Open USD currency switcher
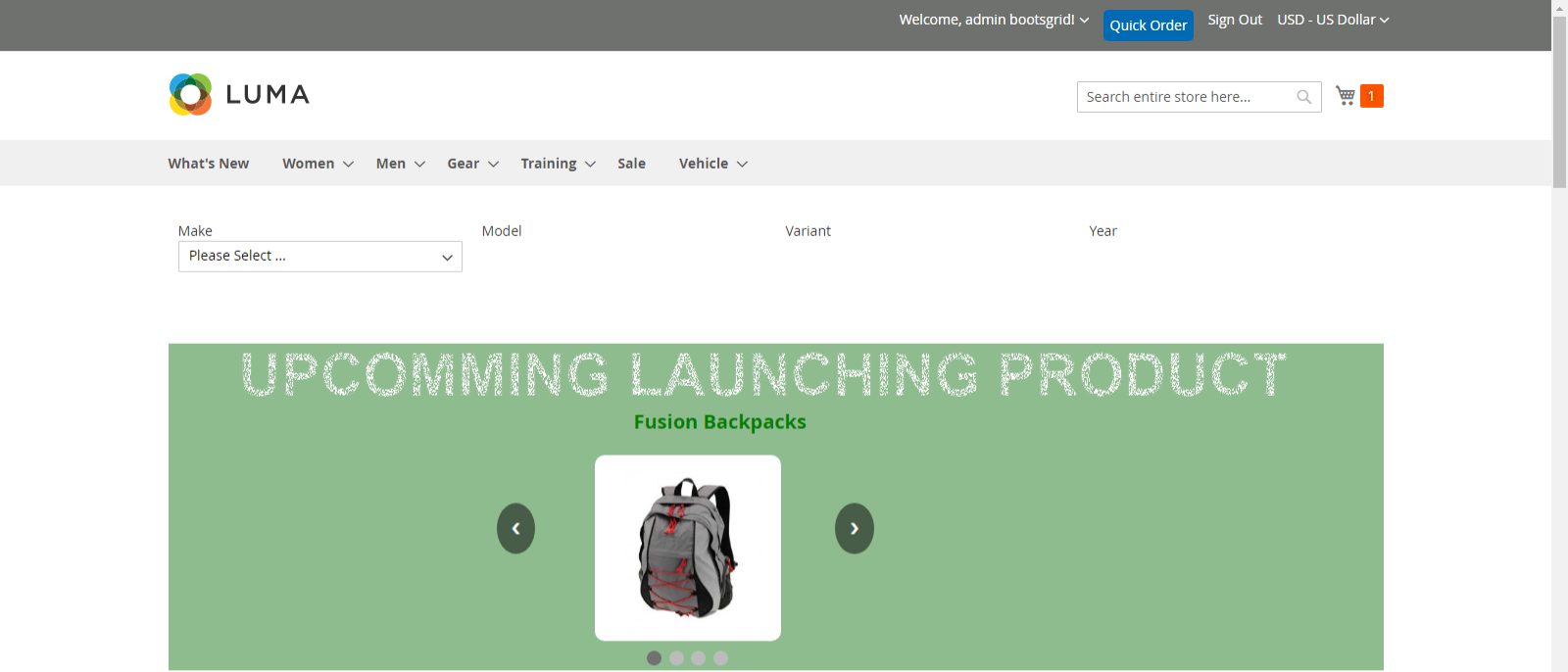Viewport: 1568px width, 672px height. click(x=1333, y=20)
